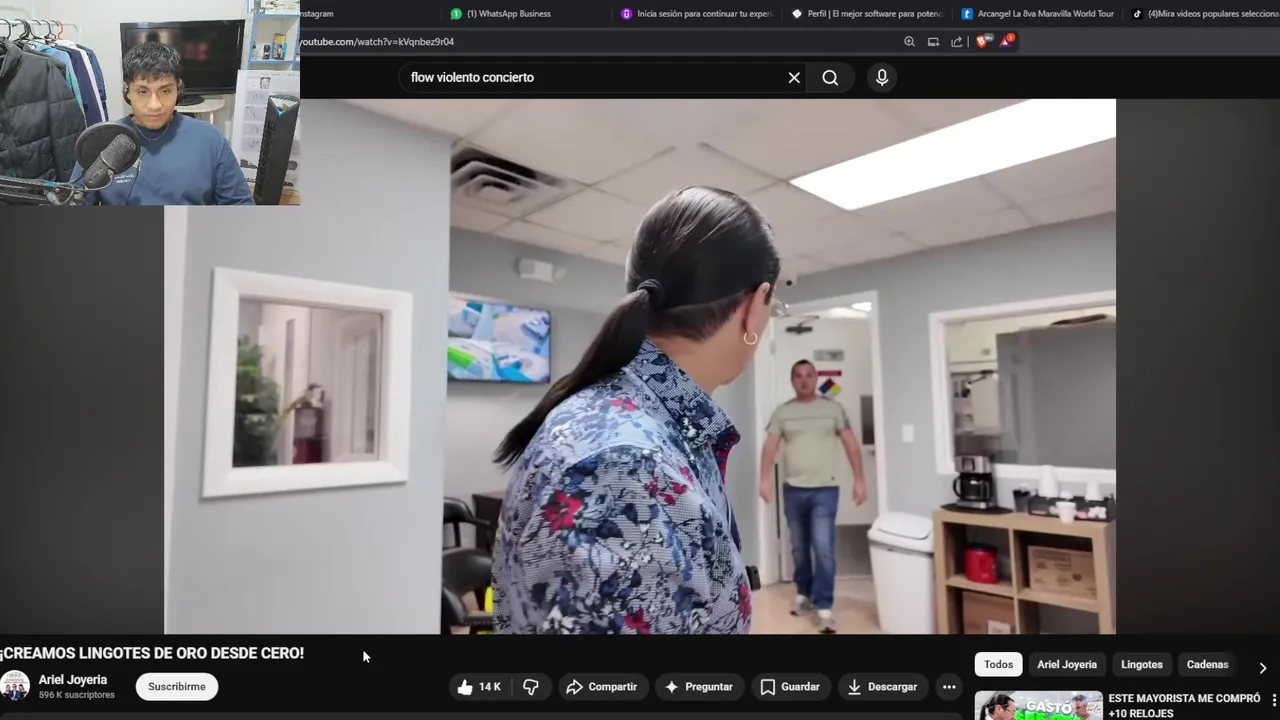Screen dimensions: 1280x720
Task: Select the Lingotes filter chip
Action: [1141, 664]
